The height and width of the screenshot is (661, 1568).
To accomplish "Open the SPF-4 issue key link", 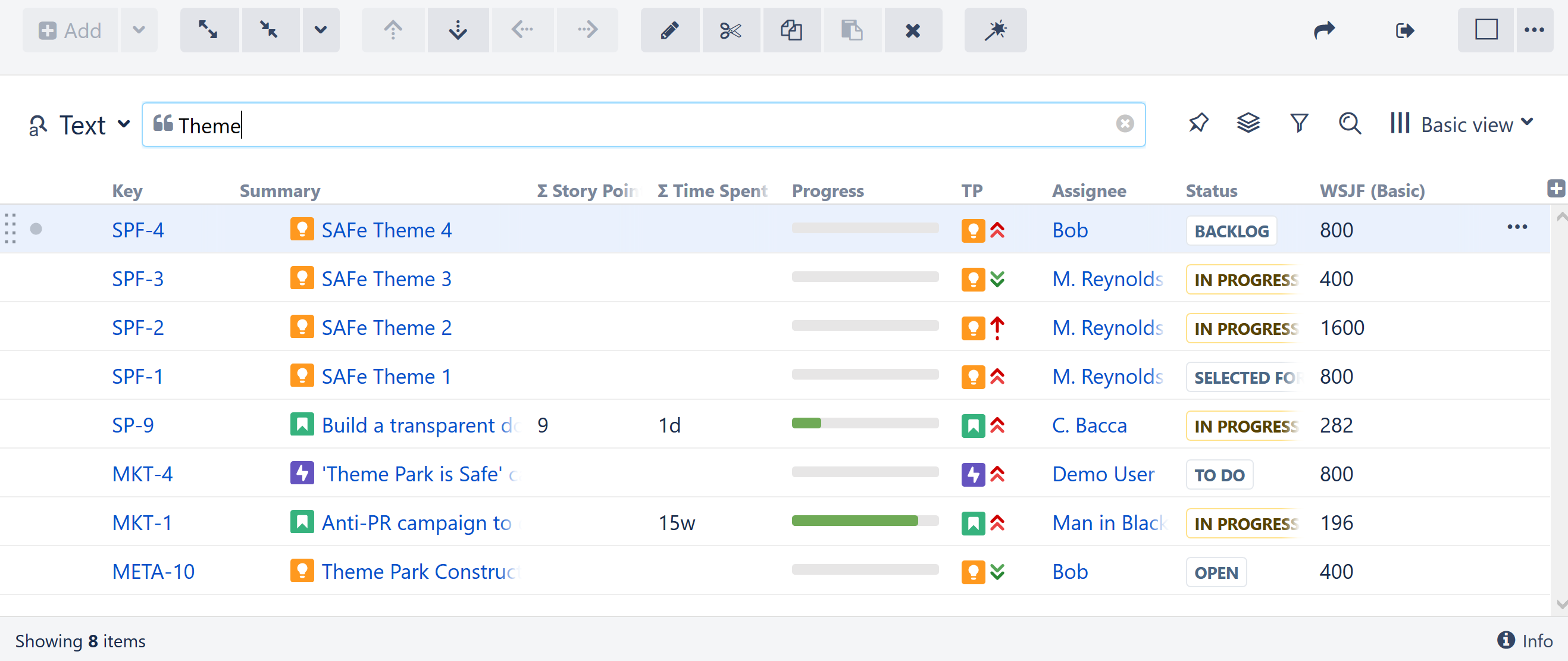I will tap(137, 230).
